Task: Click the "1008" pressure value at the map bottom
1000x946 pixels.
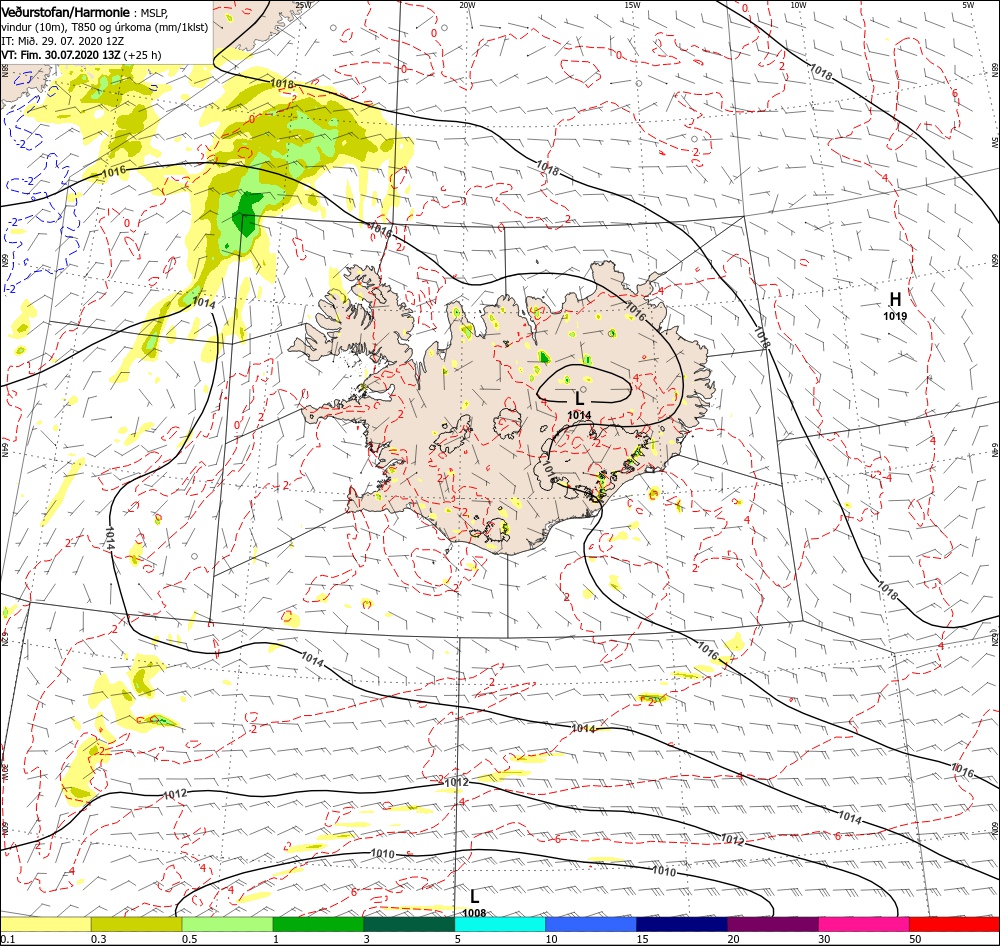Action: pos(474,913)
